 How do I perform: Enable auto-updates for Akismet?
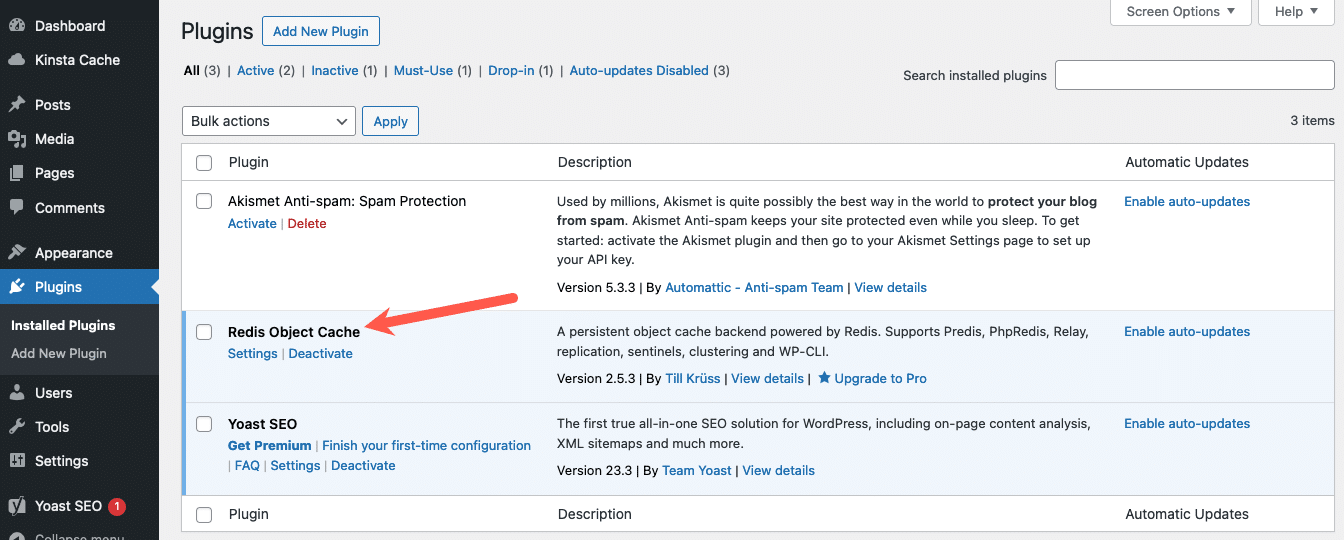click(x=1187, y=202)
